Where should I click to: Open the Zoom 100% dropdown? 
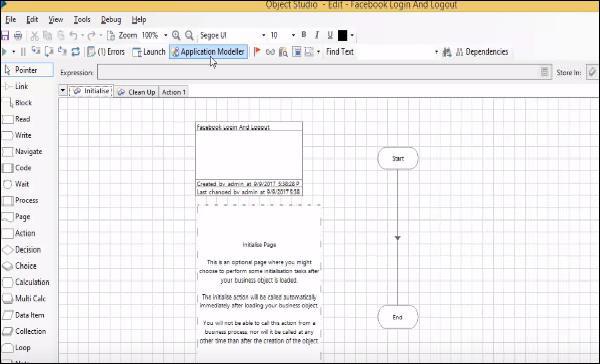pyautogui.click(x=166, y=36)
